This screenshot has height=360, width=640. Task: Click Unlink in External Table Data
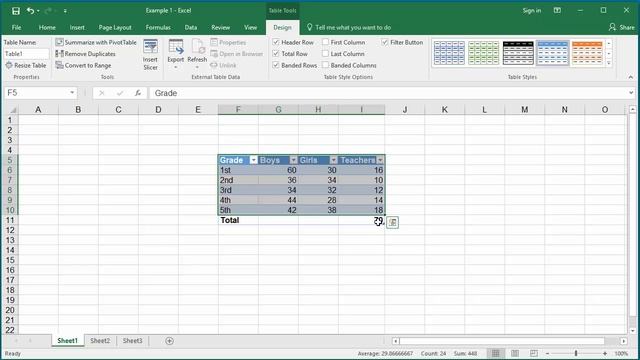tap(223, 65)
